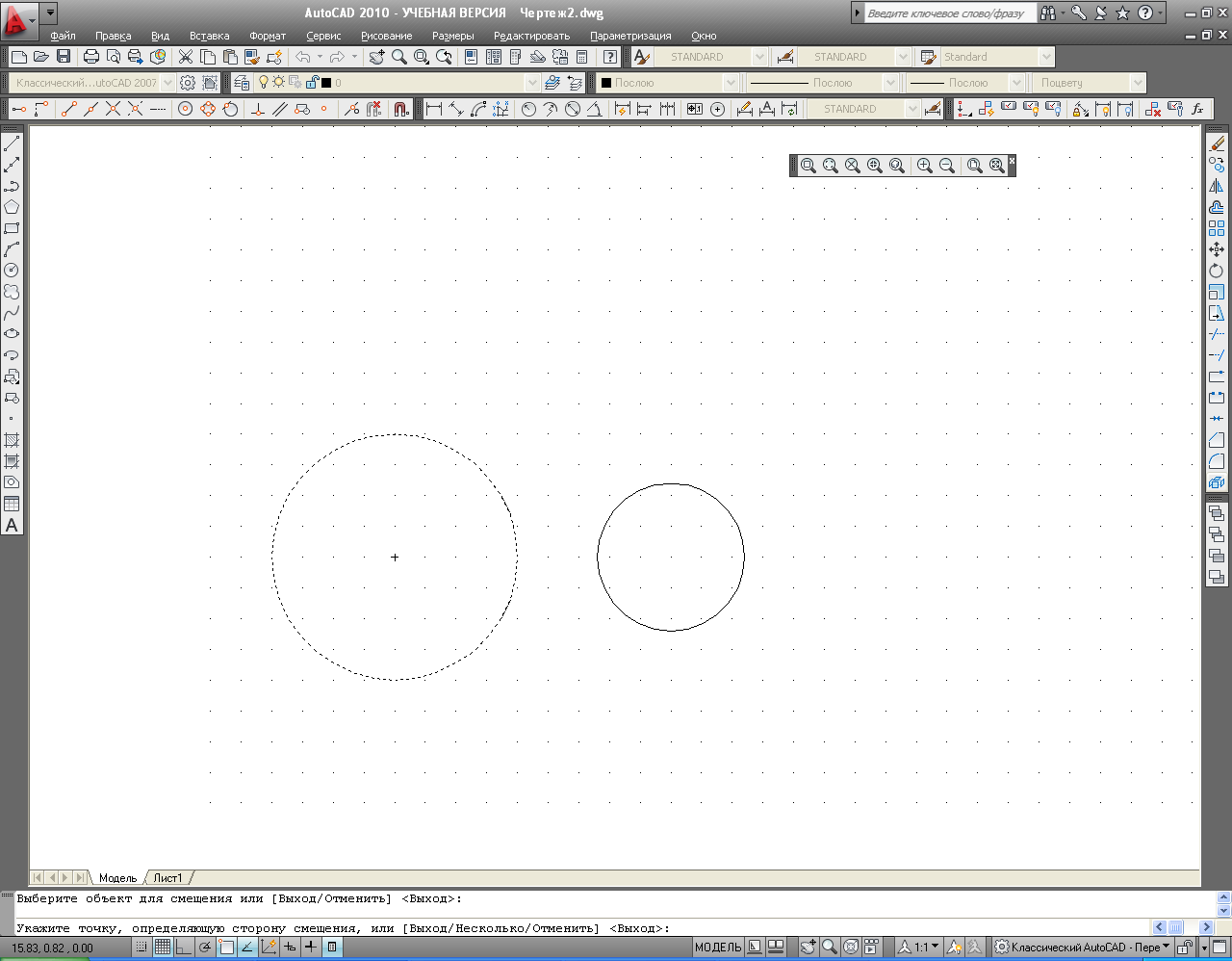Image resolution: width=1232 pixels, height=961 pixels.
Task: Click the black layer color swatch
Action: pyautogui.click(x=326, y=83)
